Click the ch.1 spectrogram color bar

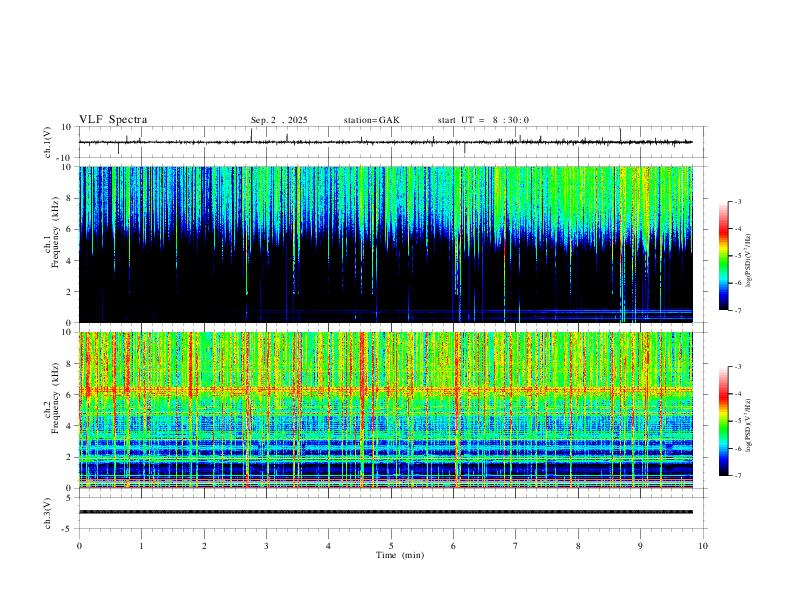click(x=723, y=256)
